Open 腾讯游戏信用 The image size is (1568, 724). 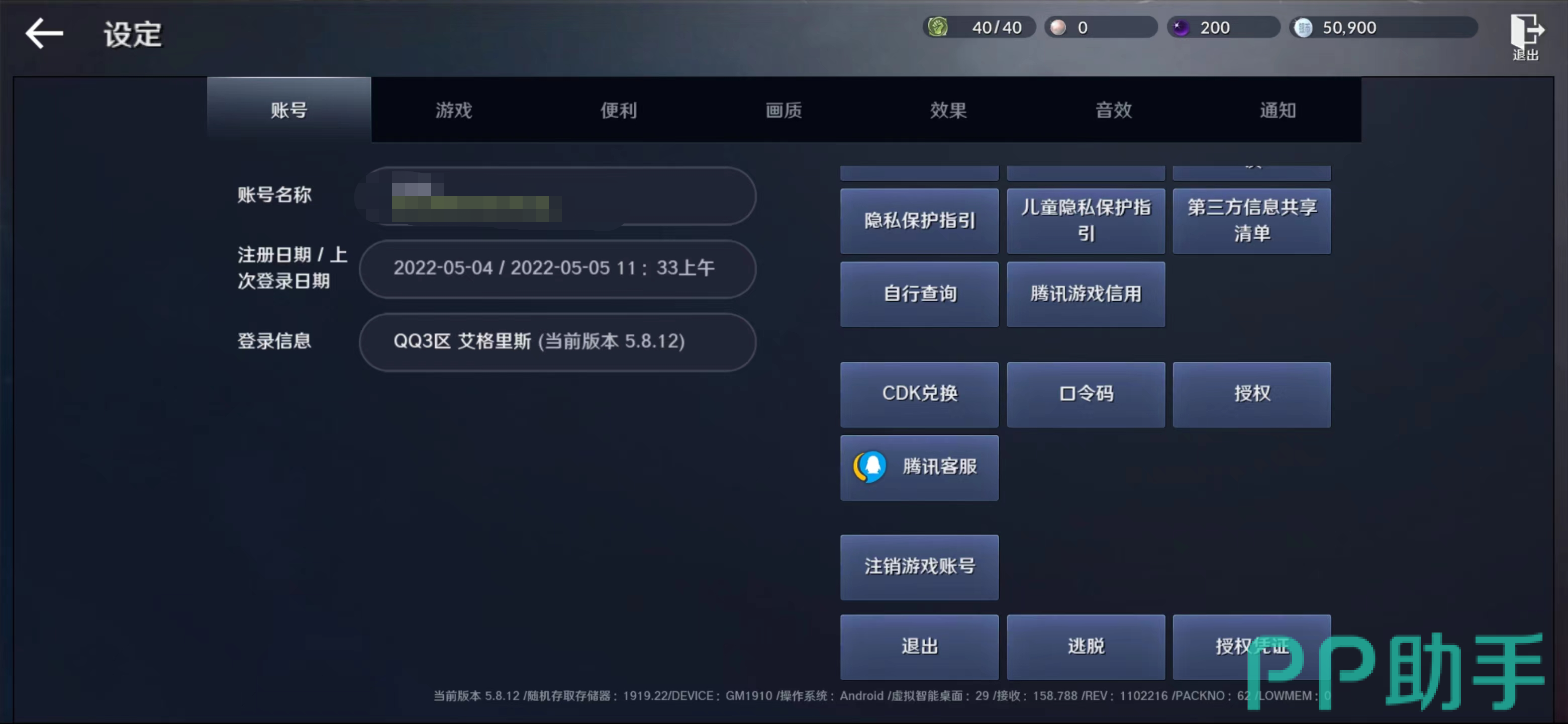[1086, 294]
